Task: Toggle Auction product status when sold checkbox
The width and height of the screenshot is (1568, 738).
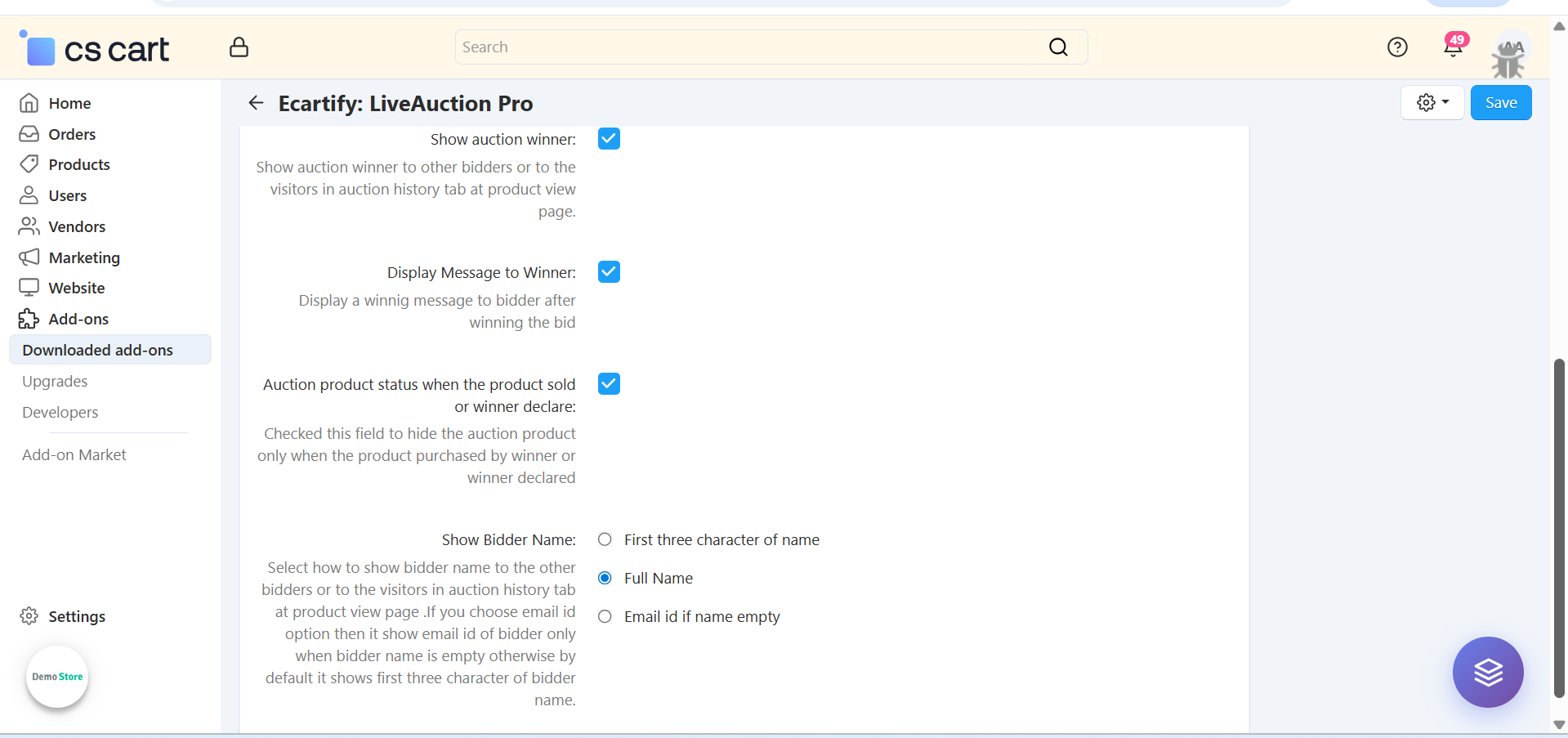Action: pyautogui.click(x=609, y=384)
